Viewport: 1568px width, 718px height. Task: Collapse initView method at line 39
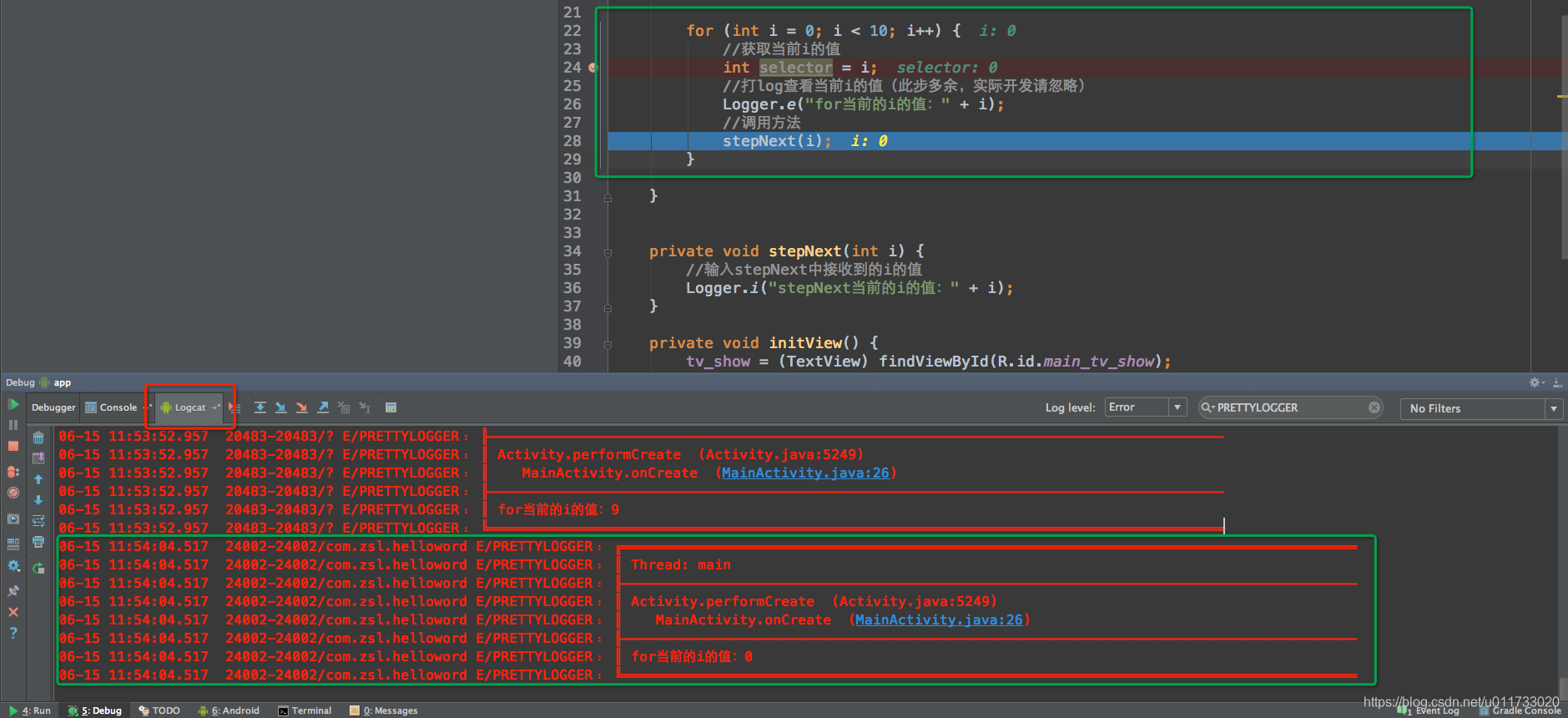point(608,344)
